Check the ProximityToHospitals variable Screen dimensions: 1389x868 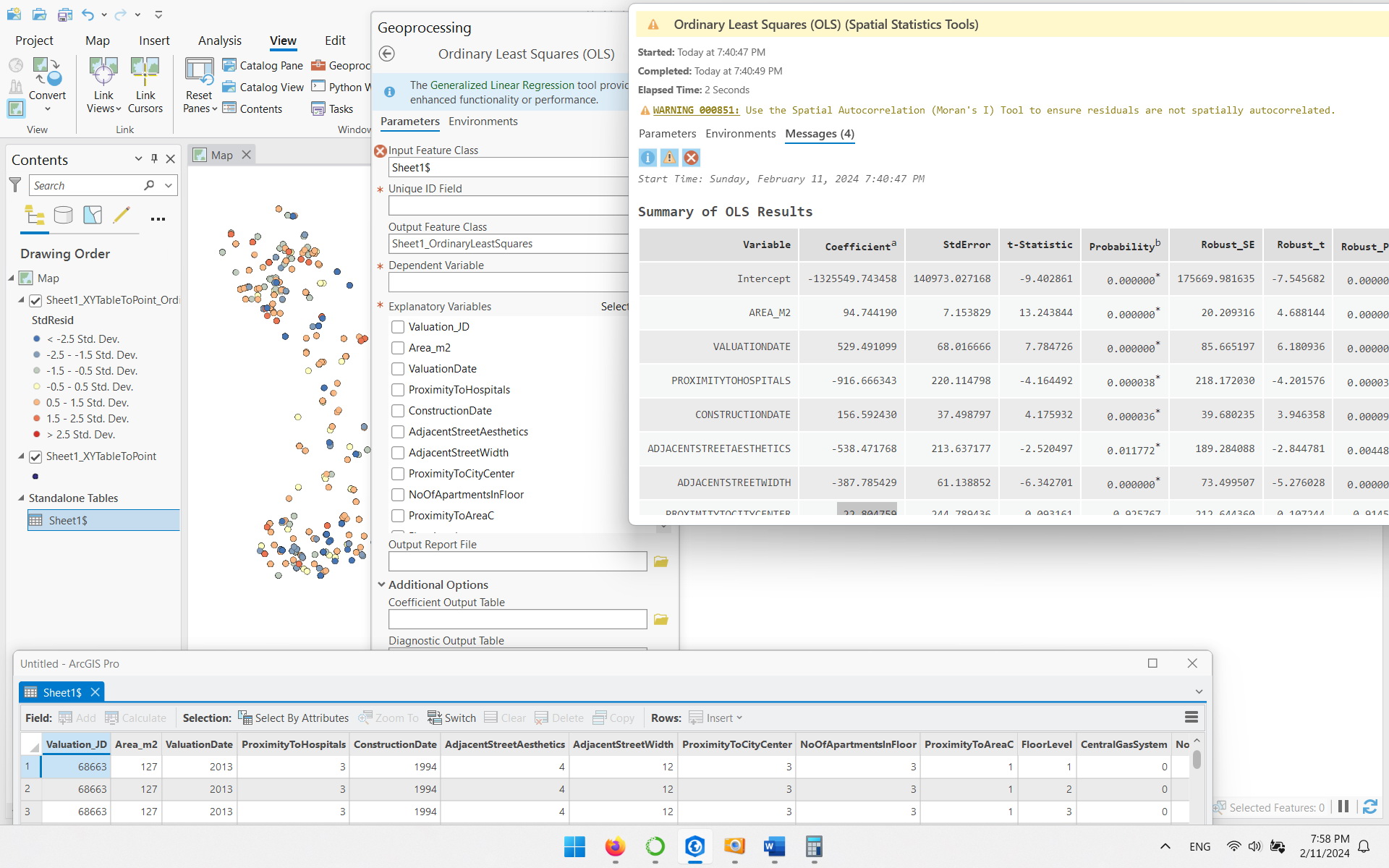398,390
